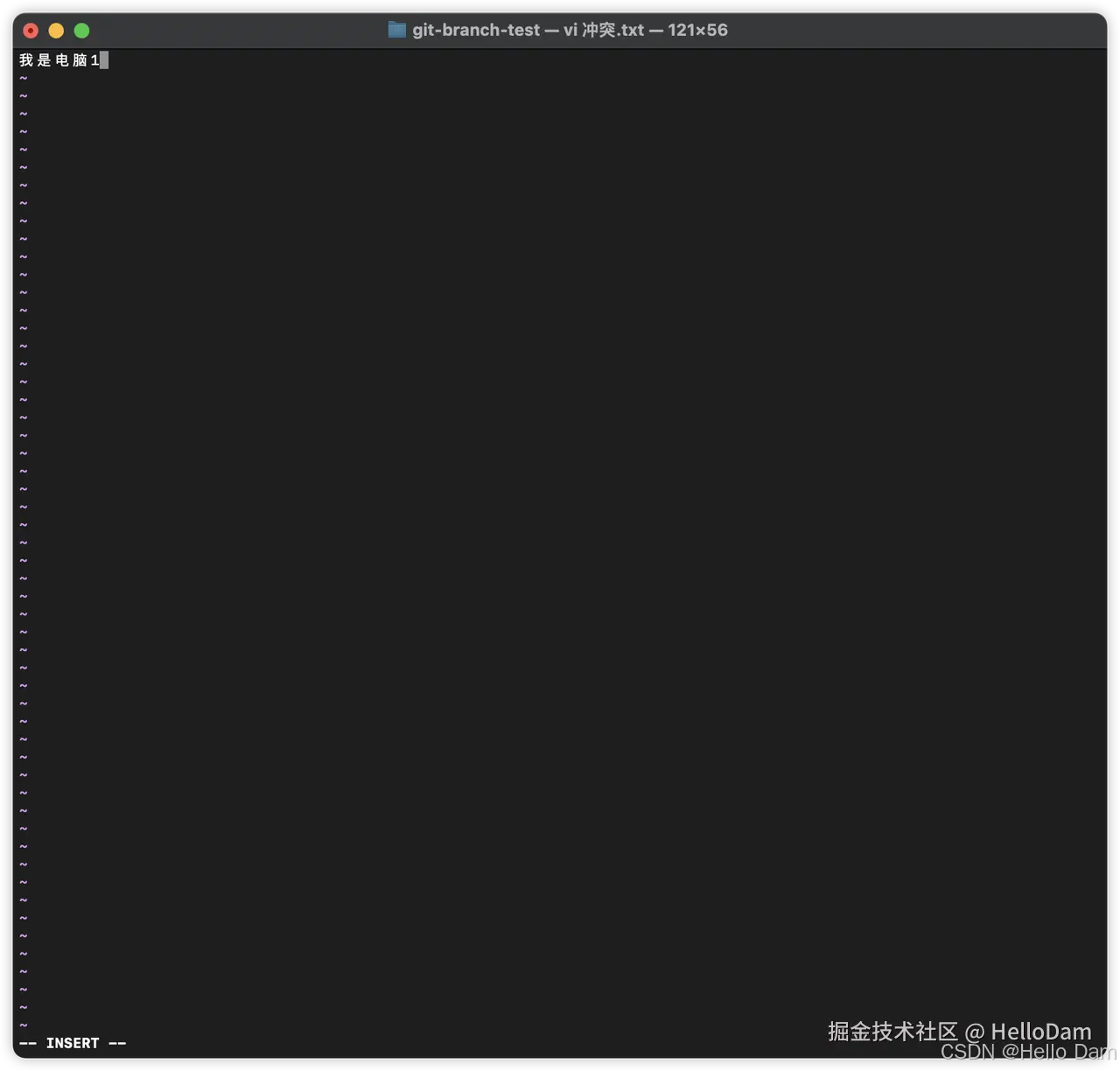1120x1071 pixels.
Task: Close the terminal window with red button
Action: pos(31,31)
